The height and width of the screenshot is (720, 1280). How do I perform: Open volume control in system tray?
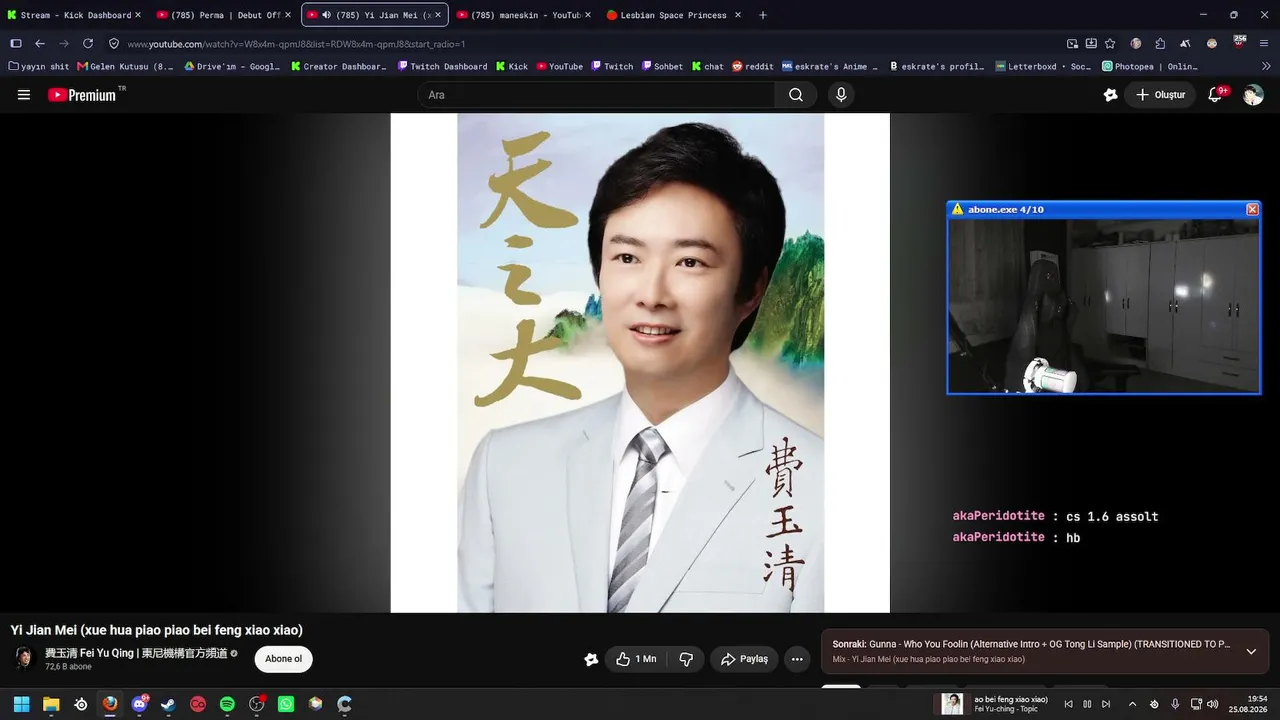tap(1213, 704)
